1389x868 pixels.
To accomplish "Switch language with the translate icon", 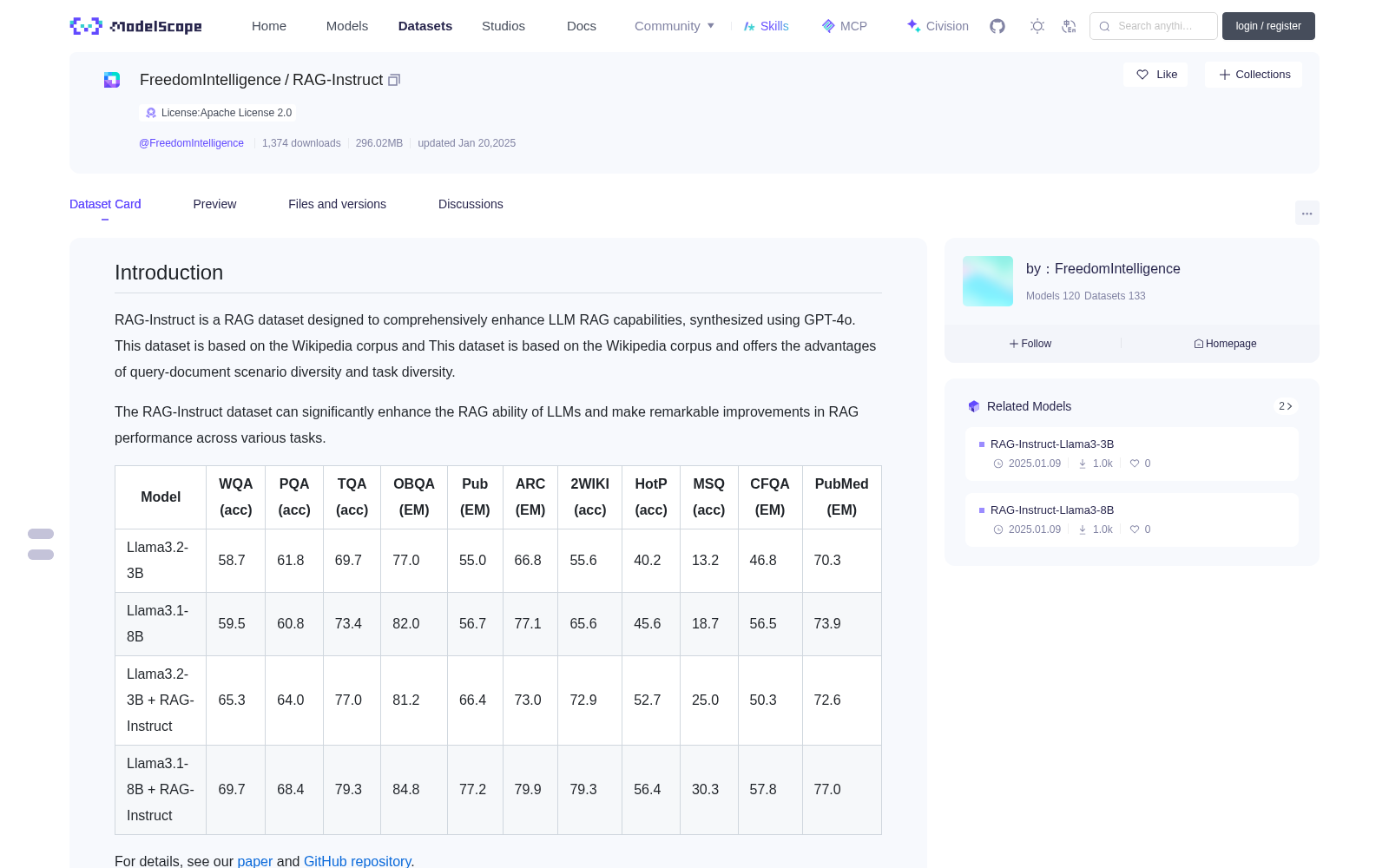I will [x=1069, y=26].
